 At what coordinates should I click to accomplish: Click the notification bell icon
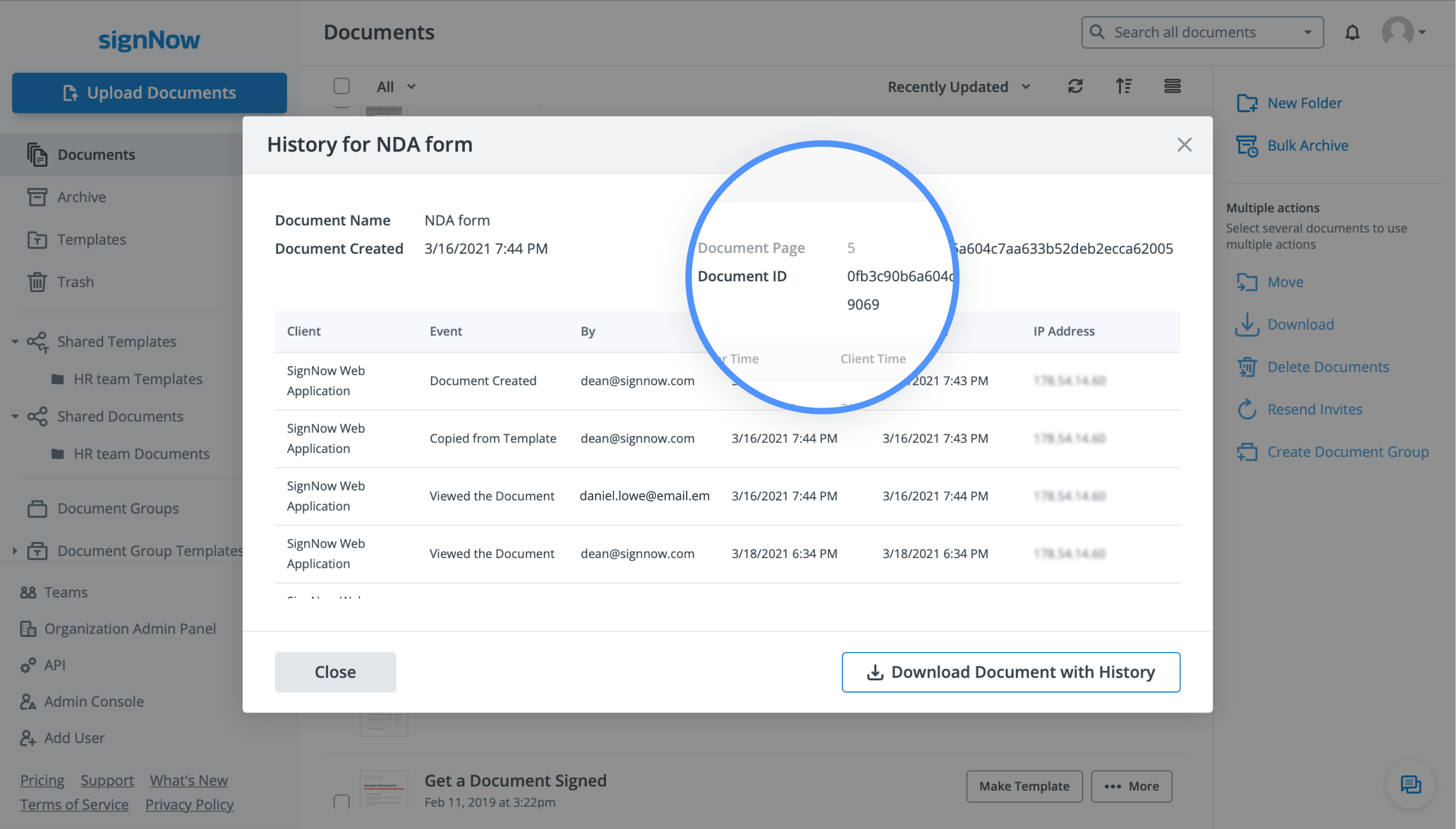coord(1352,32)
